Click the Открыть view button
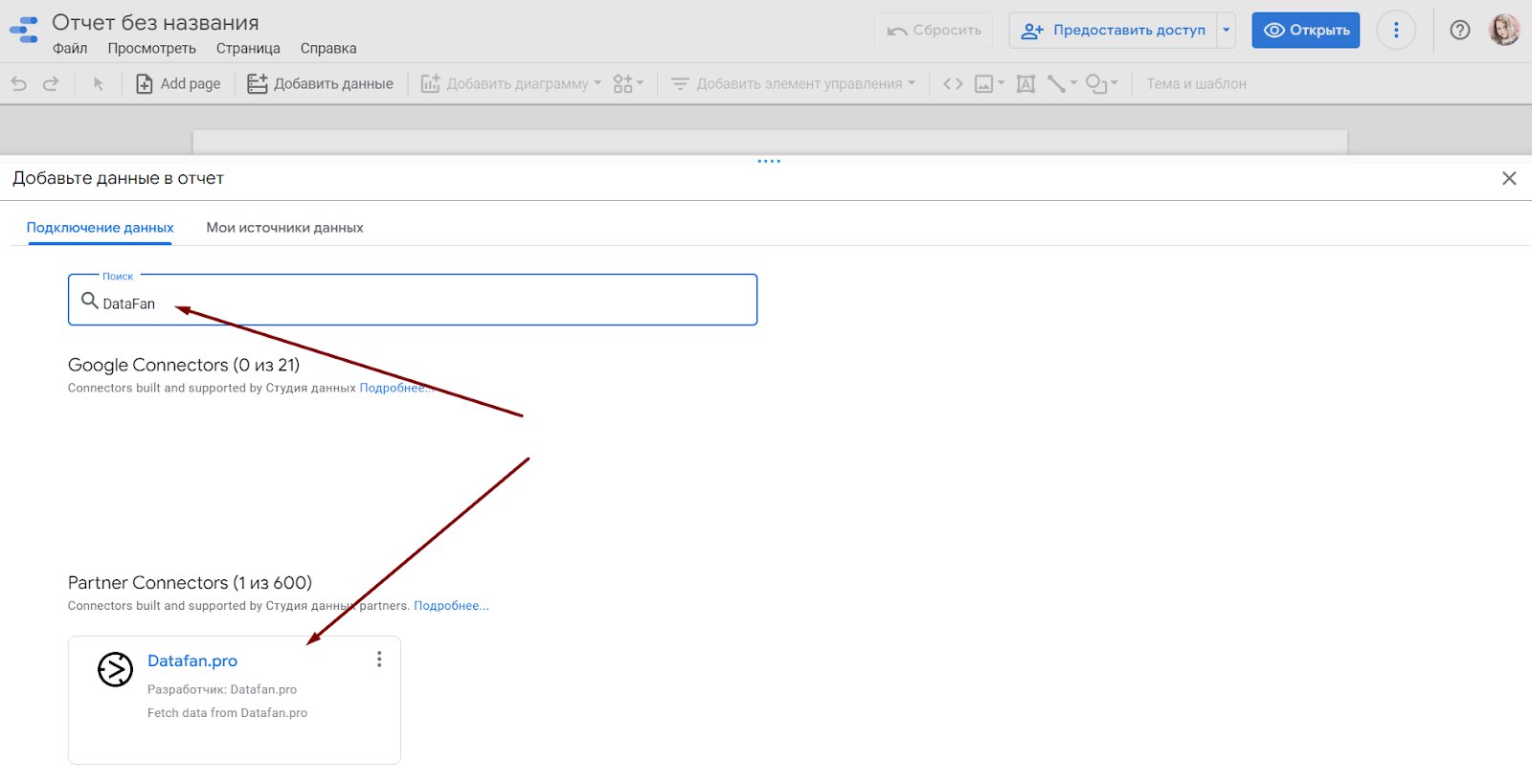 pos(1305,31)
